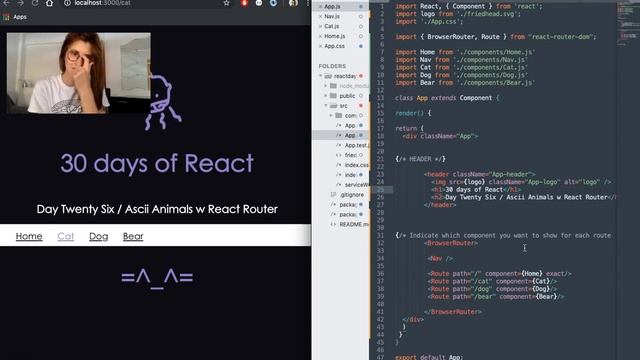Reload the localhost page
This screenshot has height=360, width=640.
35,3
